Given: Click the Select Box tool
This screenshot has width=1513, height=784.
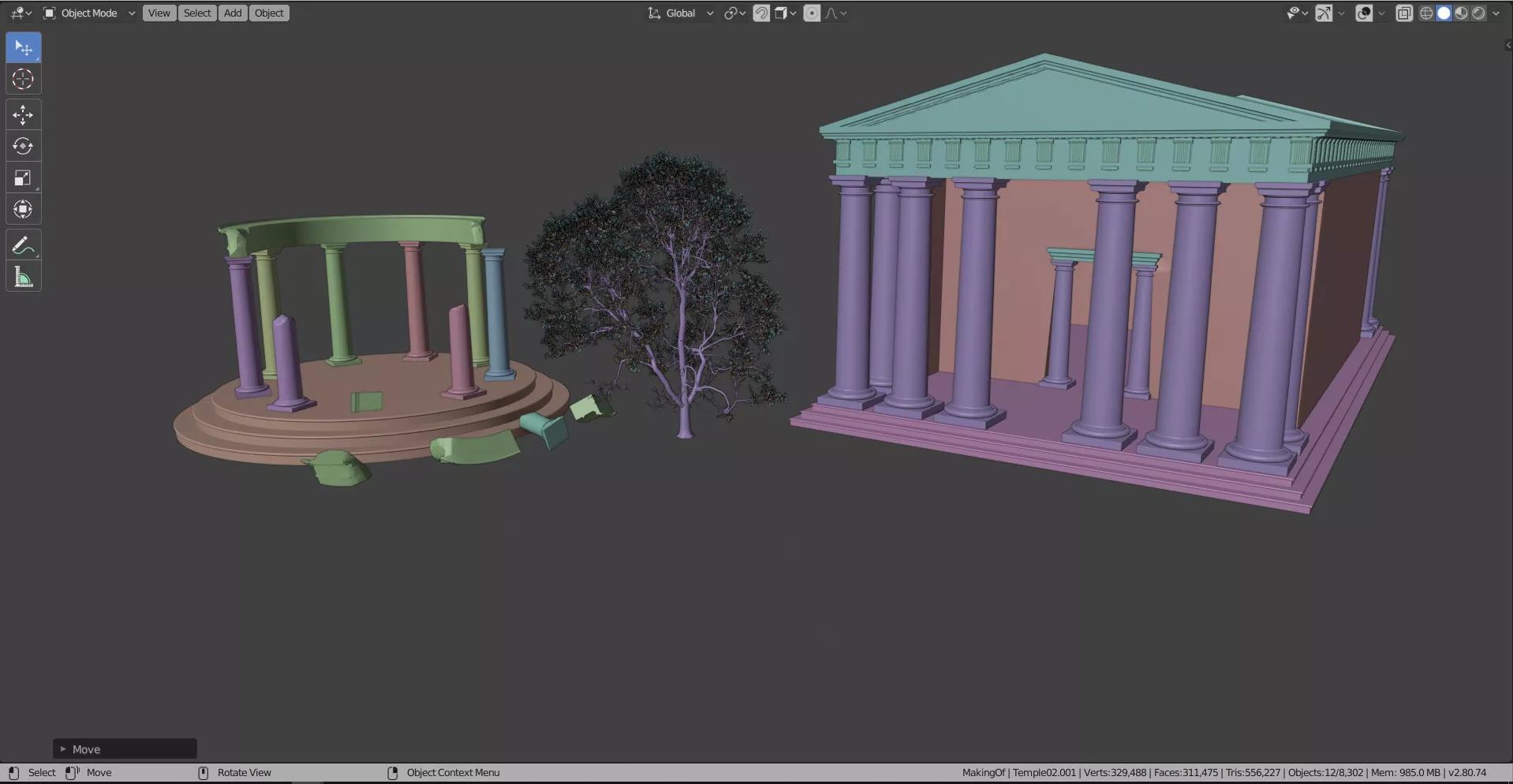Looking at the screenshot, I should 23,48.
